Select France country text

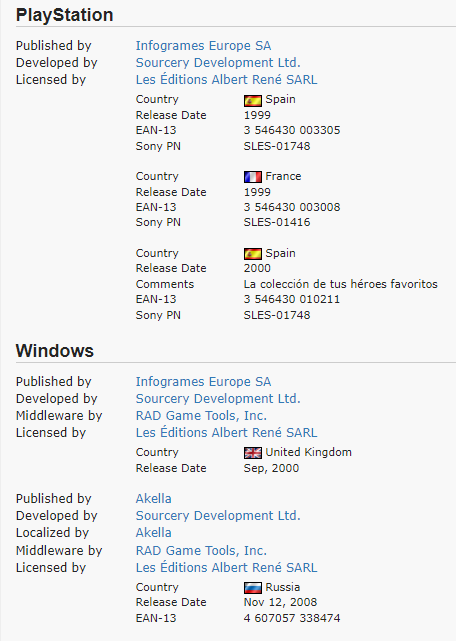pyautogui.click(x=283, y=176)
